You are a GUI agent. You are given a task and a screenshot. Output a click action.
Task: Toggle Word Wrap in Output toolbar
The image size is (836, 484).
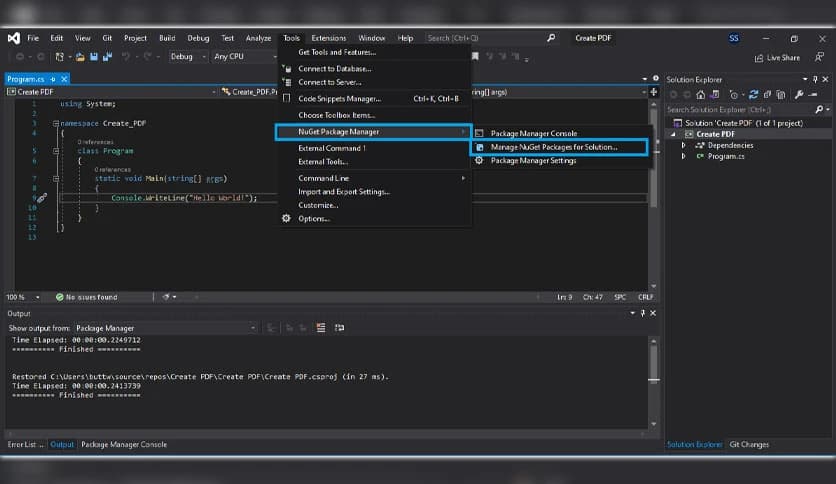339,328
